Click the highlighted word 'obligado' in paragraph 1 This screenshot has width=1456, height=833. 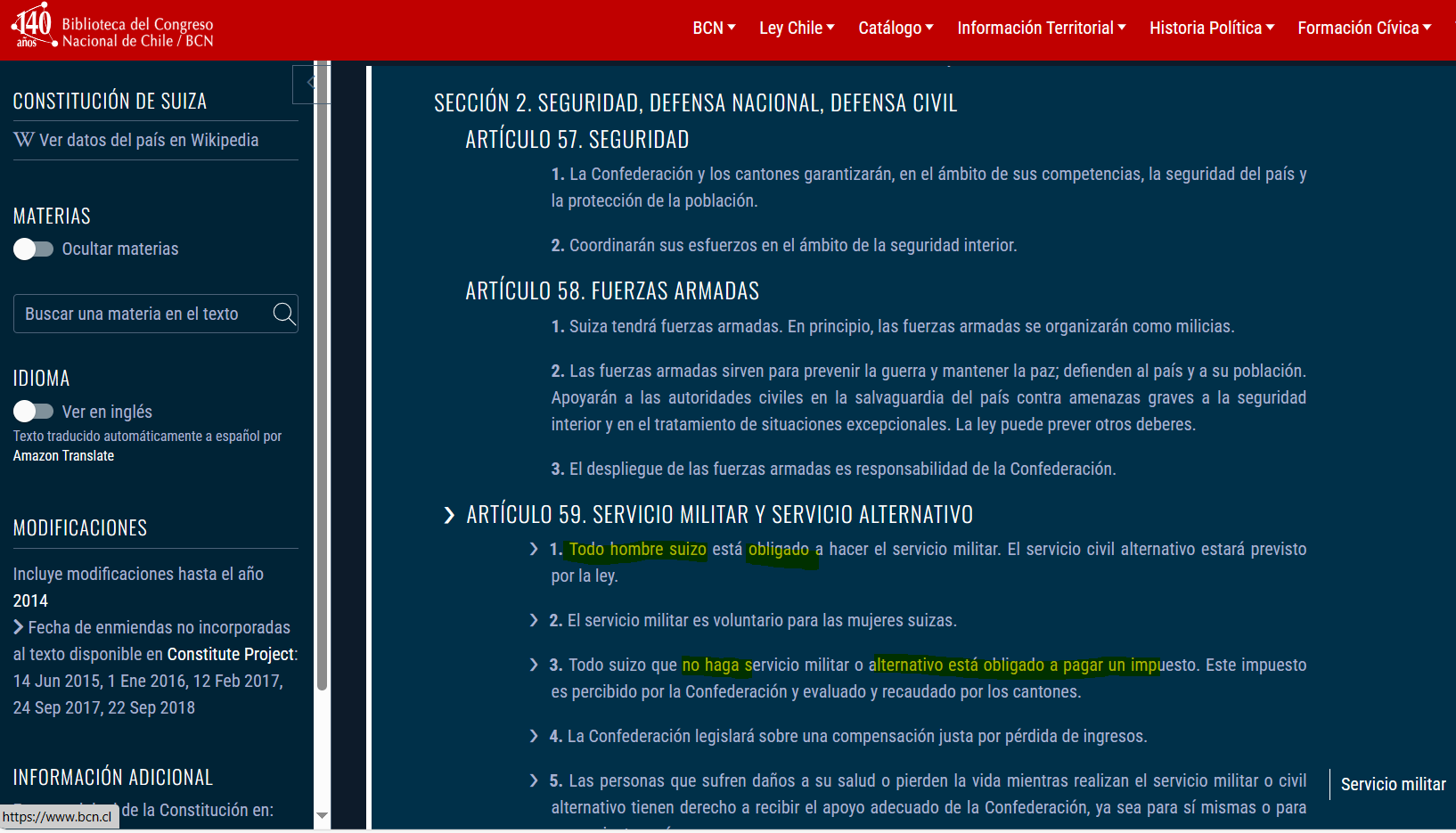coord(779,549)
